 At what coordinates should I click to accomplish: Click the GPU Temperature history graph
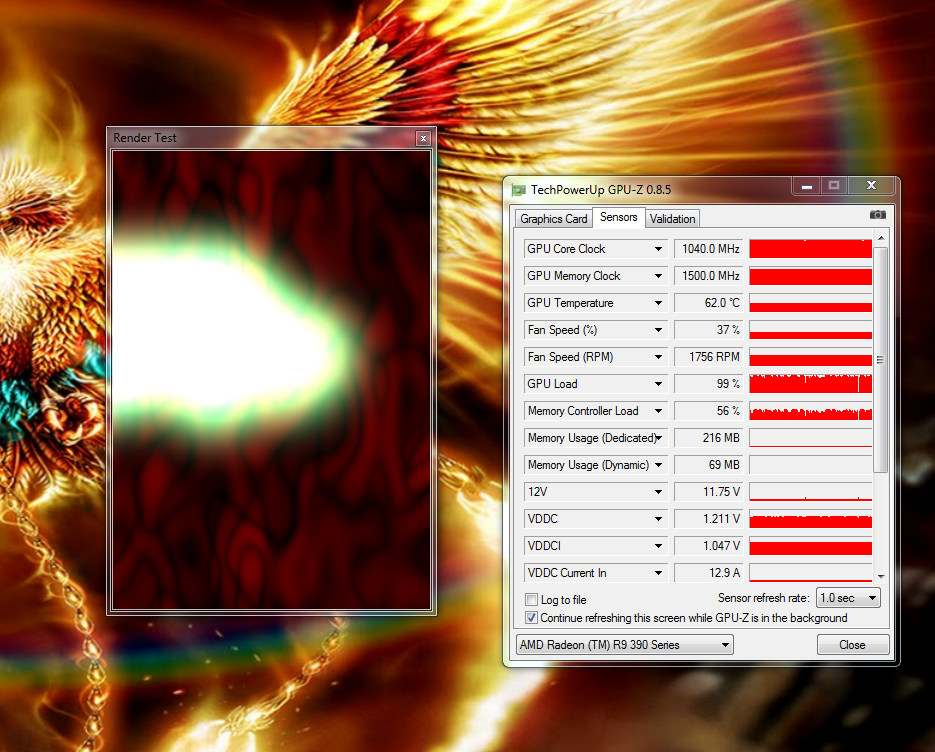(810, 303)
